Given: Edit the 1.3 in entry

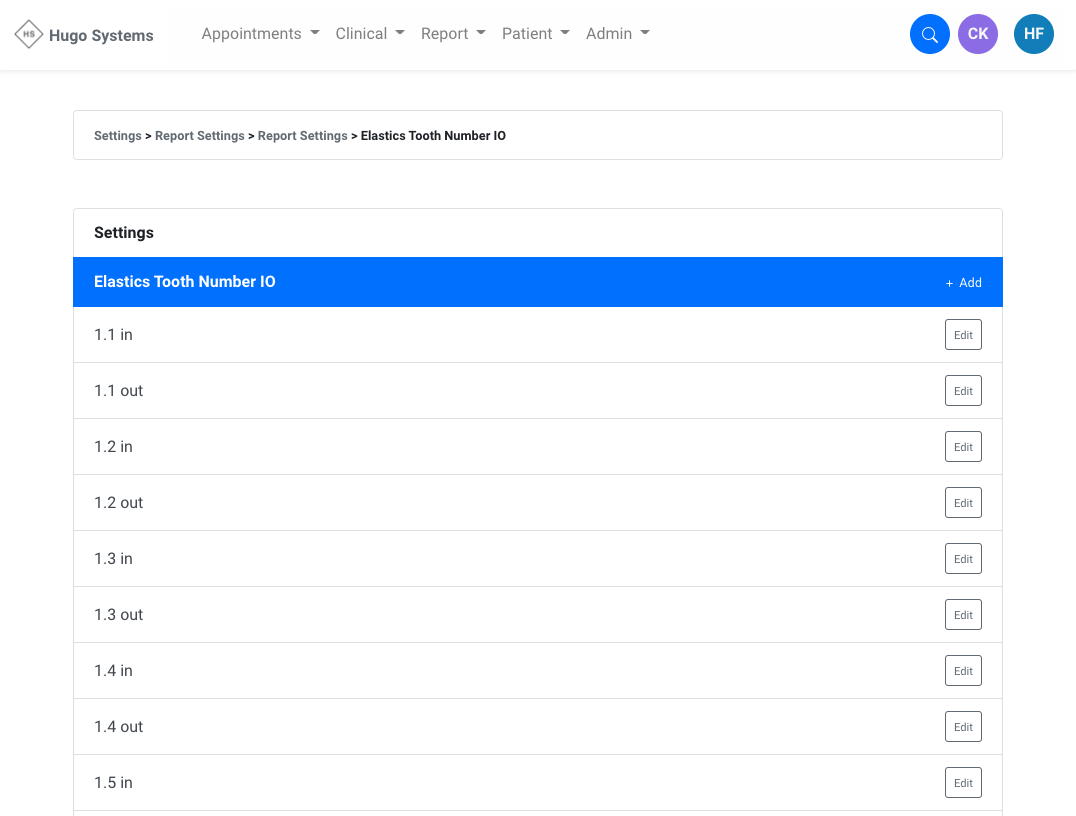Looking at the screenshot, I should (x=962, y=559).
